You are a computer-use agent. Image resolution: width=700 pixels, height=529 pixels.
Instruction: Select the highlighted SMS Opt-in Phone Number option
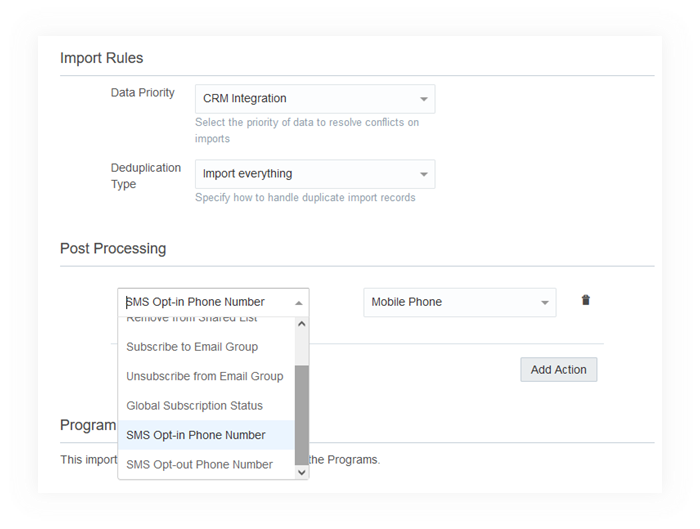pos(195,435)
